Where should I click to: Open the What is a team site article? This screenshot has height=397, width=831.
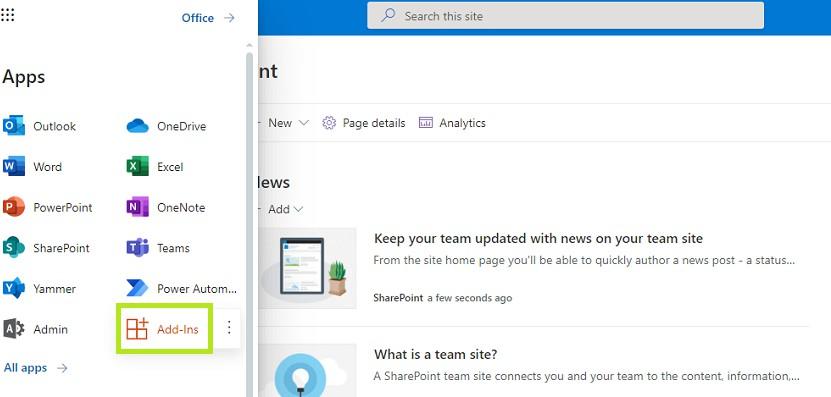436,354
